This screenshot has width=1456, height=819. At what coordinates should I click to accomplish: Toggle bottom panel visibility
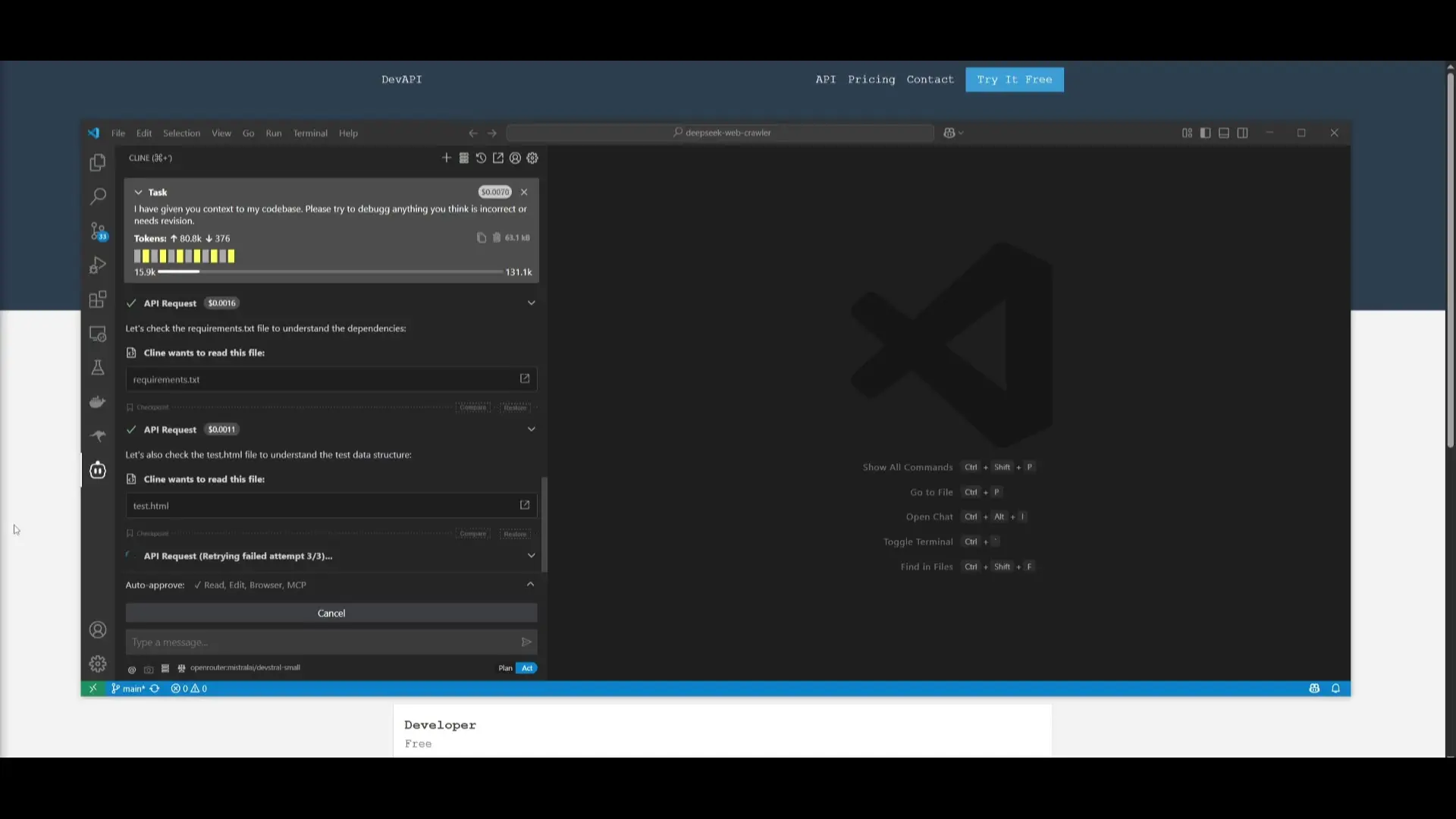coord(1224,133)
